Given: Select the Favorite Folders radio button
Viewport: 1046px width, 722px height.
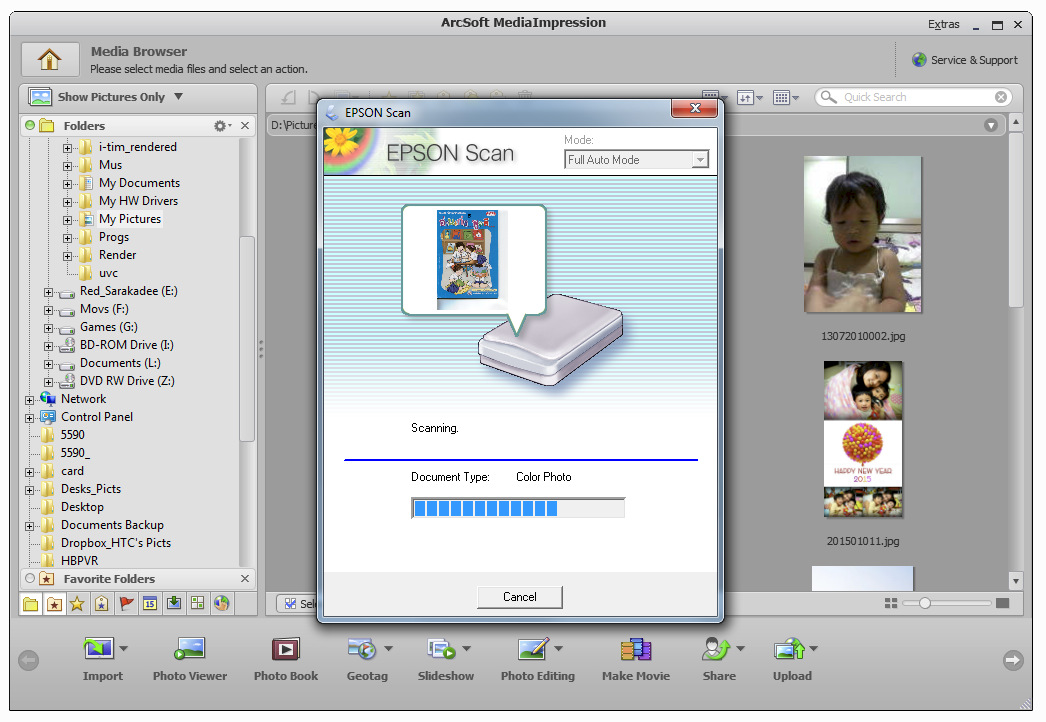Looking at the screenshot, I should [x=30, y=578].
